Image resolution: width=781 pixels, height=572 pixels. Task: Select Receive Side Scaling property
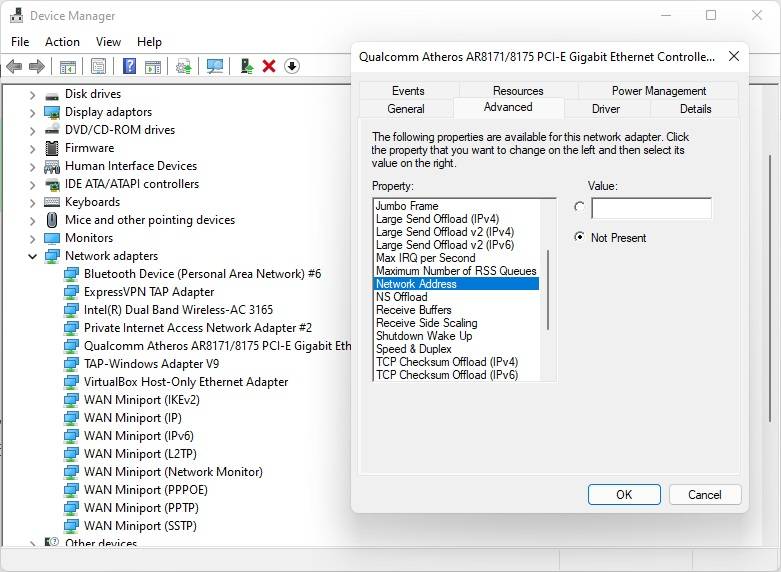(x=426, y=323)
